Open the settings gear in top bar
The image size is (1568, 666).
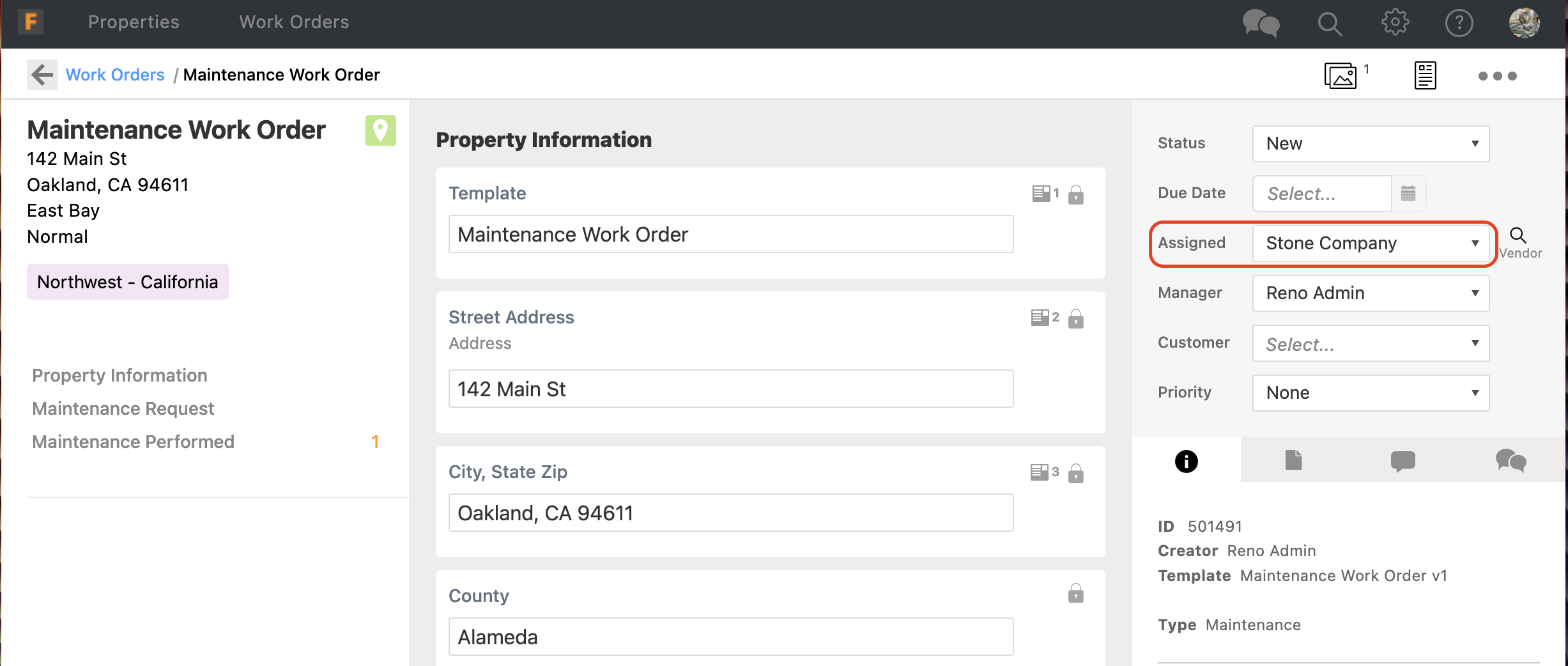point(1395,24)
